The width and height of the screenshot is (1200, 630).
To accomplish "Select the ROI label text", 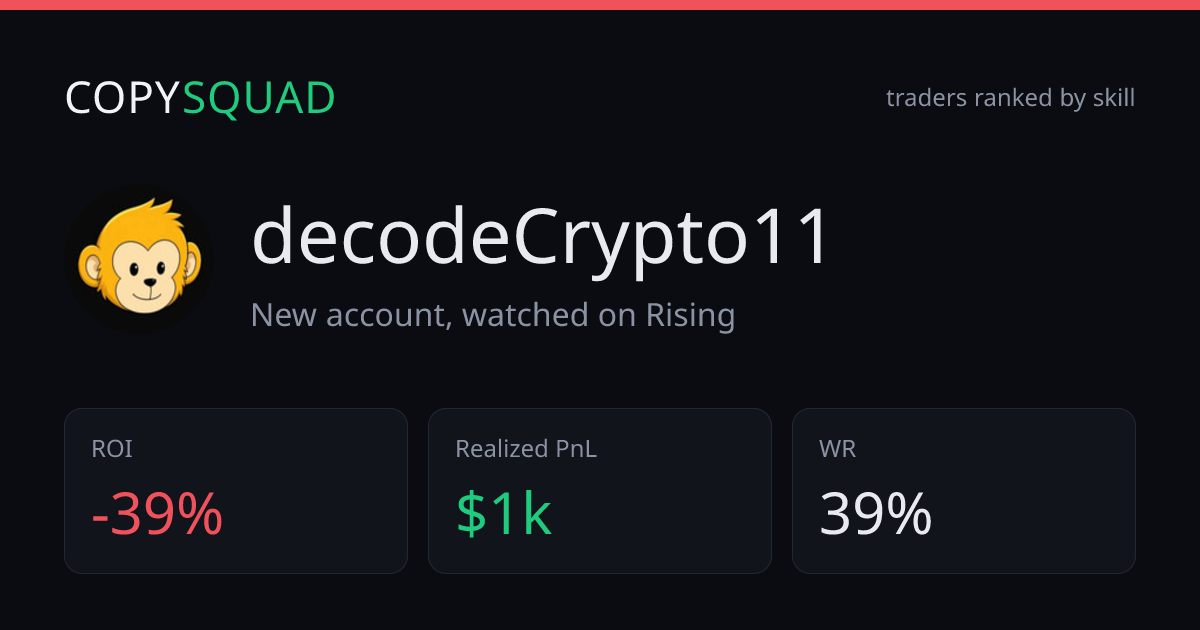I will coord(112,450).
